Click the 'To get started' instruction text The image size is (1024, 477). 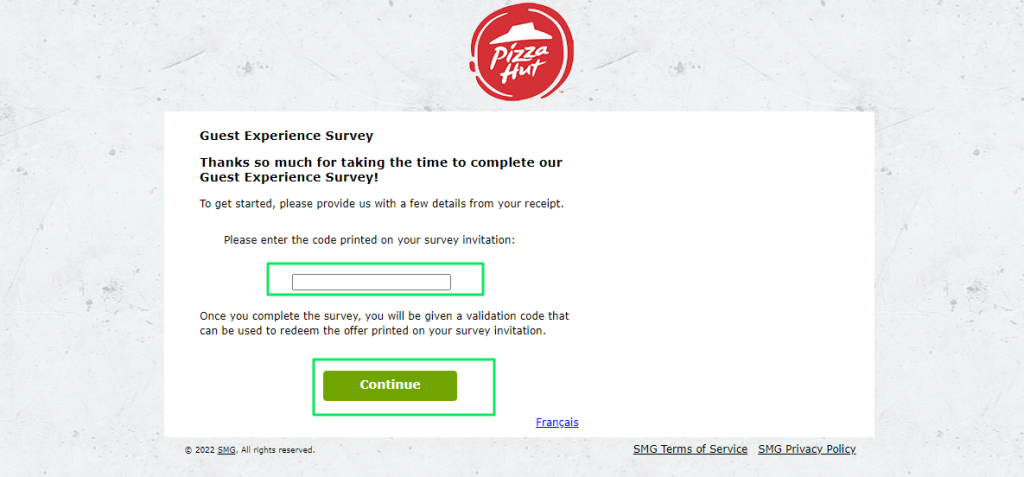pos(381,204)
